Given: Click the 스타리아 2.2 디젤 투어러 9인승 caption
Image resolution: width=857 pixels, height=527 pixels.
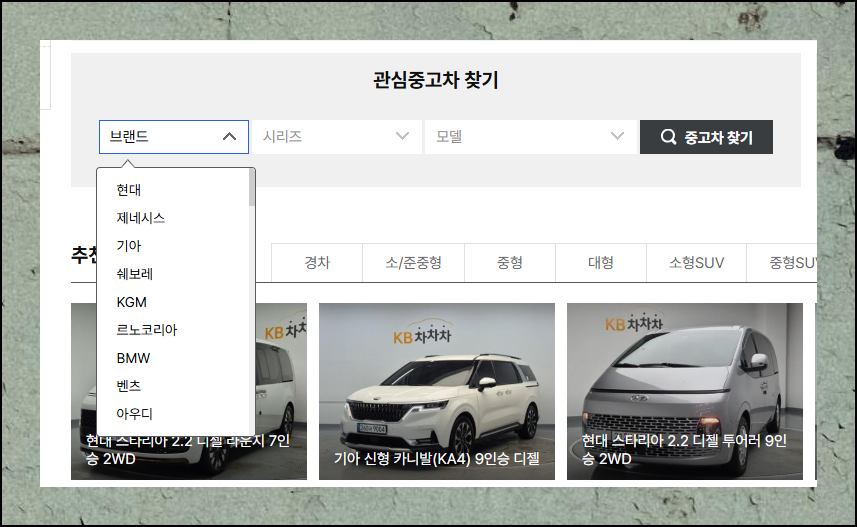Looking at the screenshot, I should 684,449.
